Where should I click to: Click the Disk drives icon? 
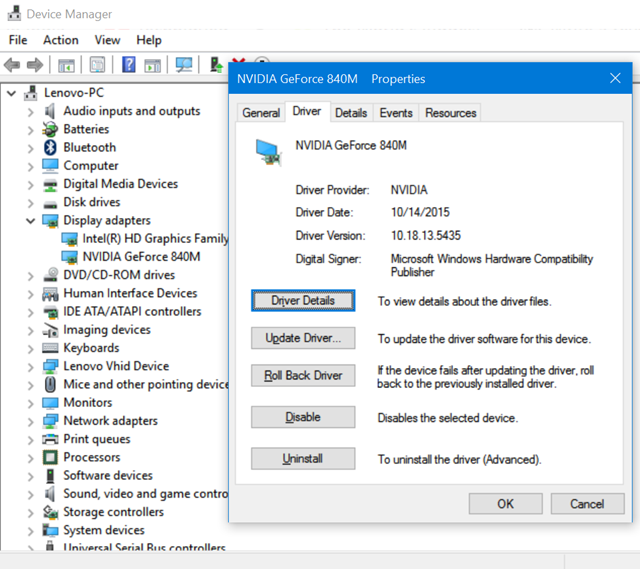[50, 204]
